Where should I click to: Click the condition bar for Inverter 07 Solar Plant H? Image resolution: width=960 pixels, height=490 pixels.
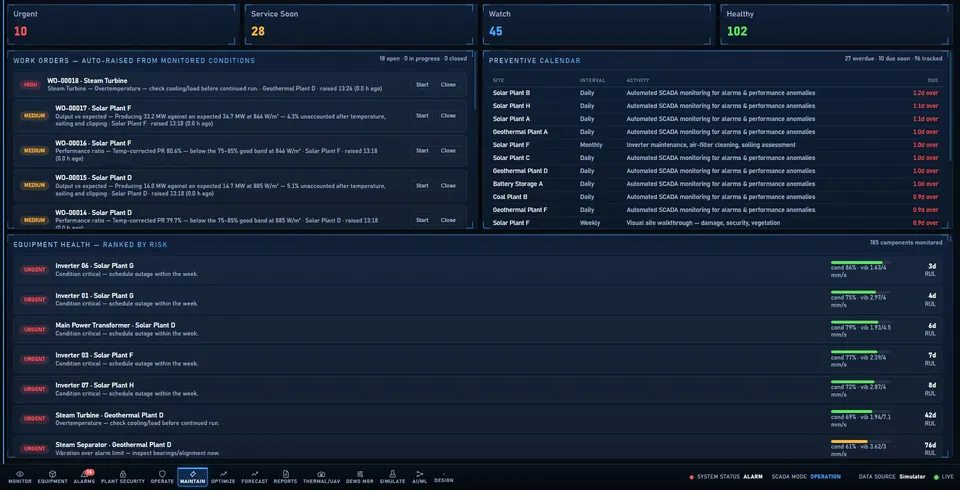(x=860, y=382)
